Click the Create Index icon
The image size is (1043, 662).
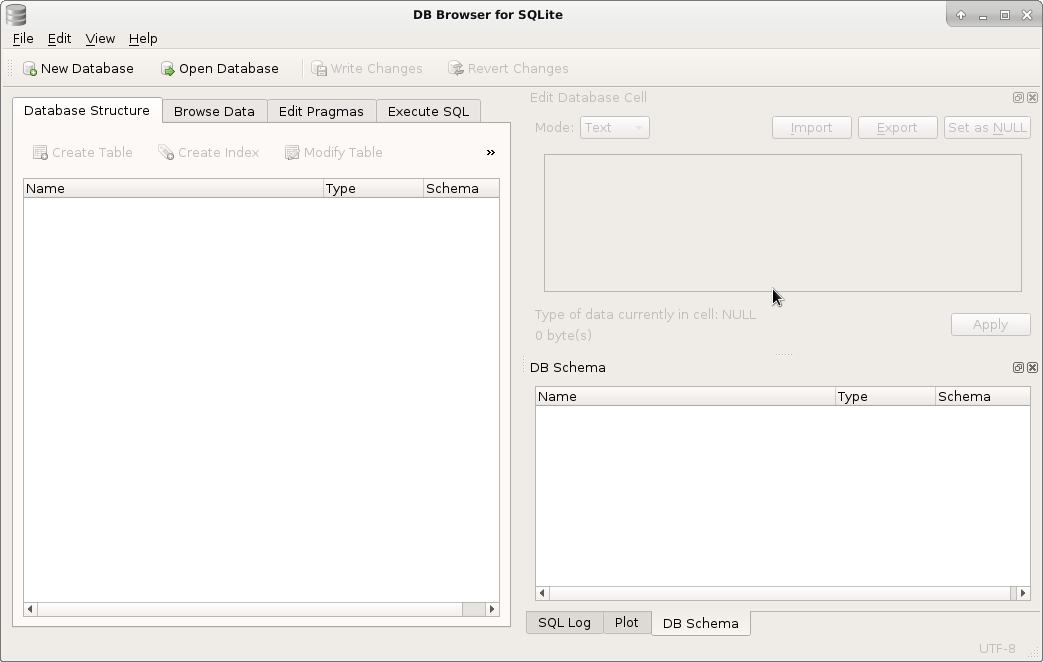pos(166,152)
